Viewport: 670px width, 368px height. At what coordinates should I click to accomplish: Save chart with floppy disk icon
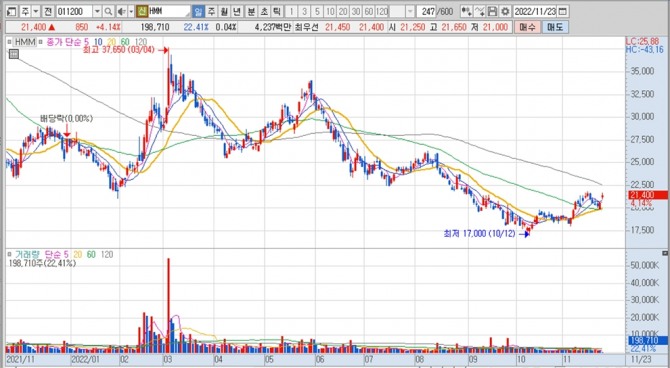click(x=493, y=11)
